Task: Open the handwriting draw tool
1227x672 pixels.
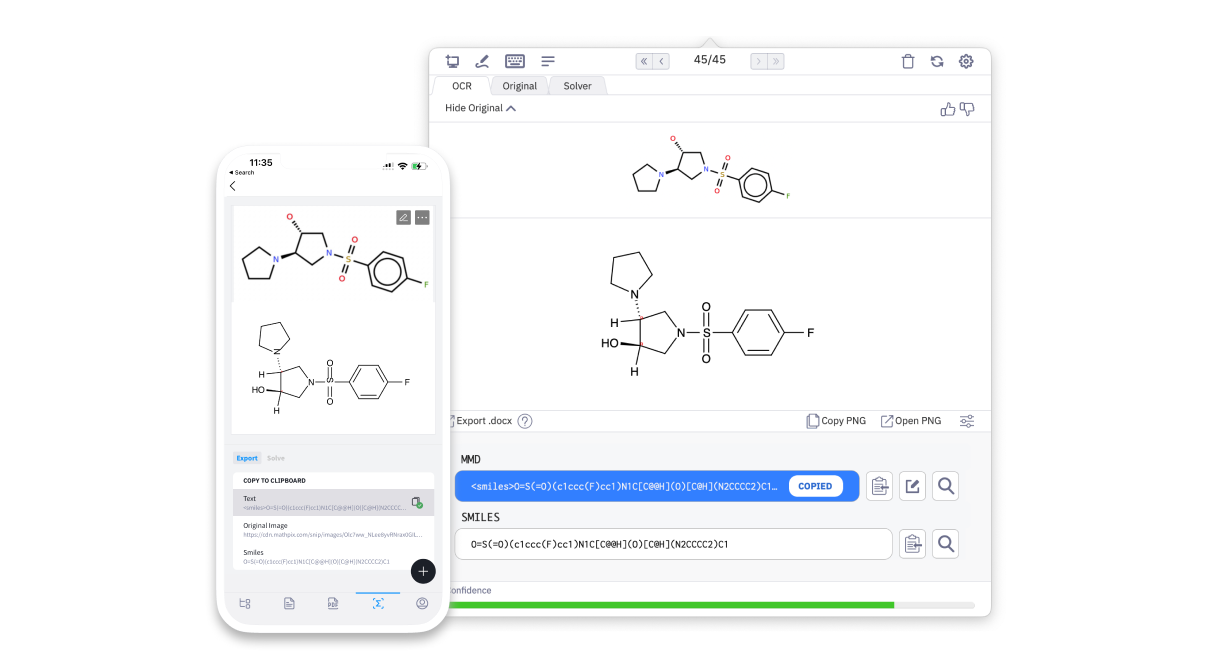Action: [x=482, y=61]
